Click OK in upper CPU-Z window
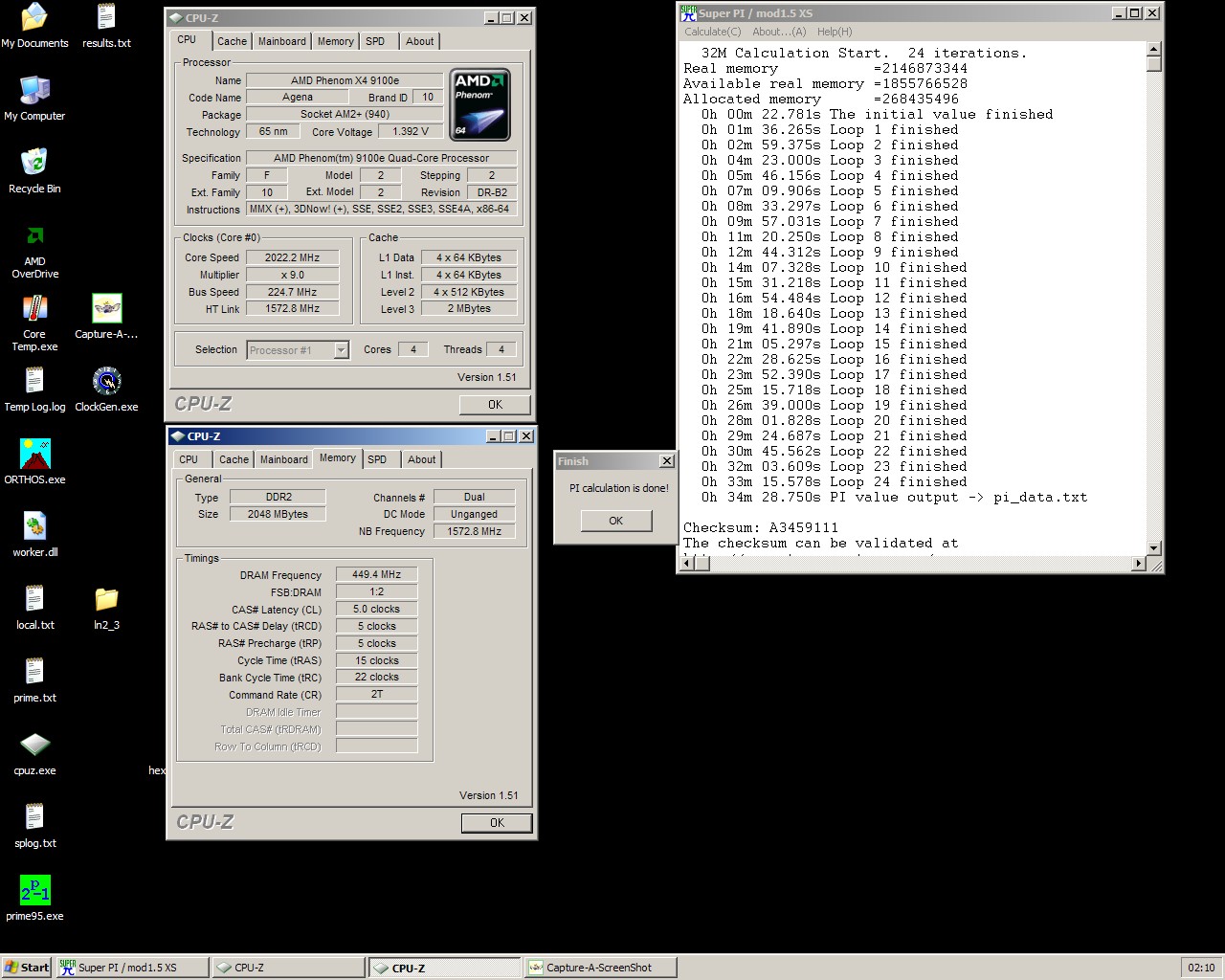This screenshot has height=980, width=1225. [495, 405]
